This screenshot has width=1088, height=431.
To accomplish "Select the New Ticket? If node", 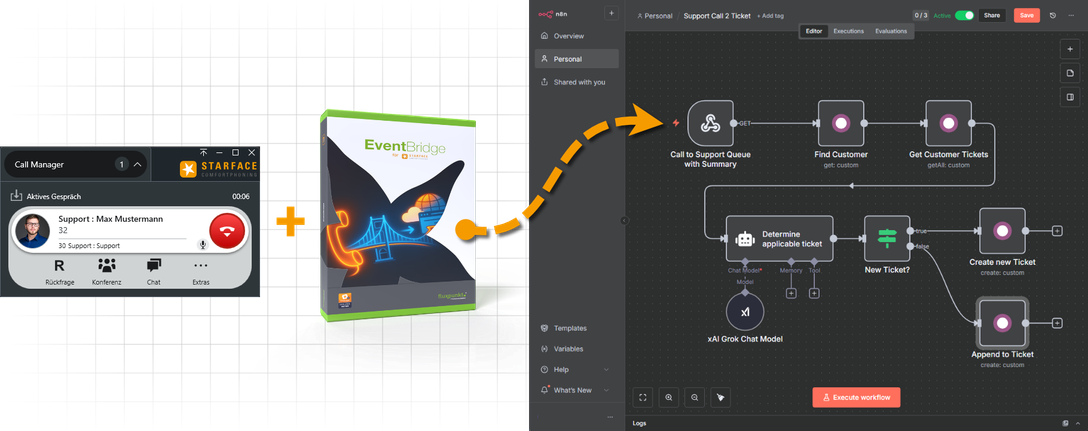I will tap(887, 239).
